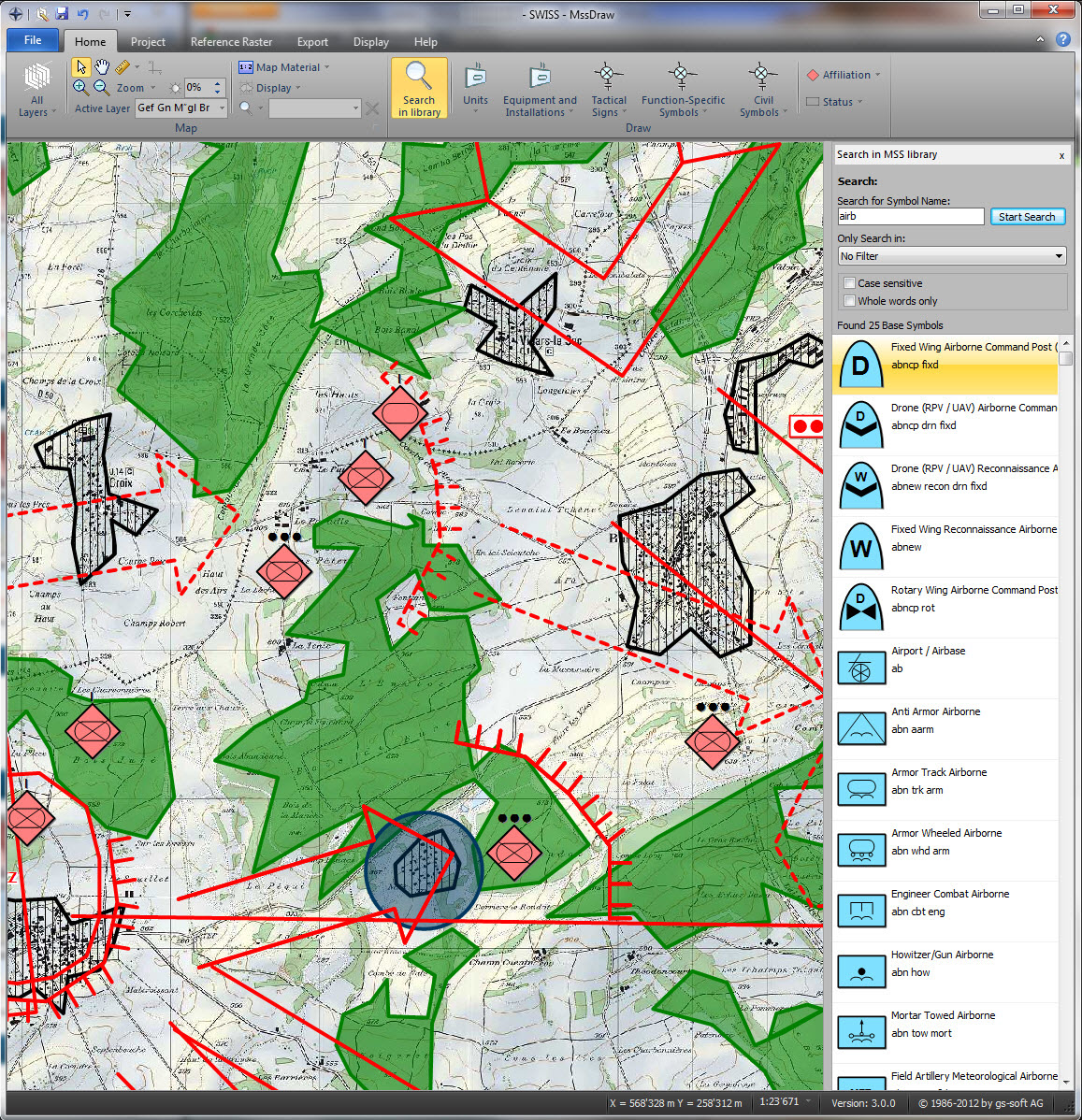
Task: Expand the Only Search in filter dropdown
Action: [1059, 256]
